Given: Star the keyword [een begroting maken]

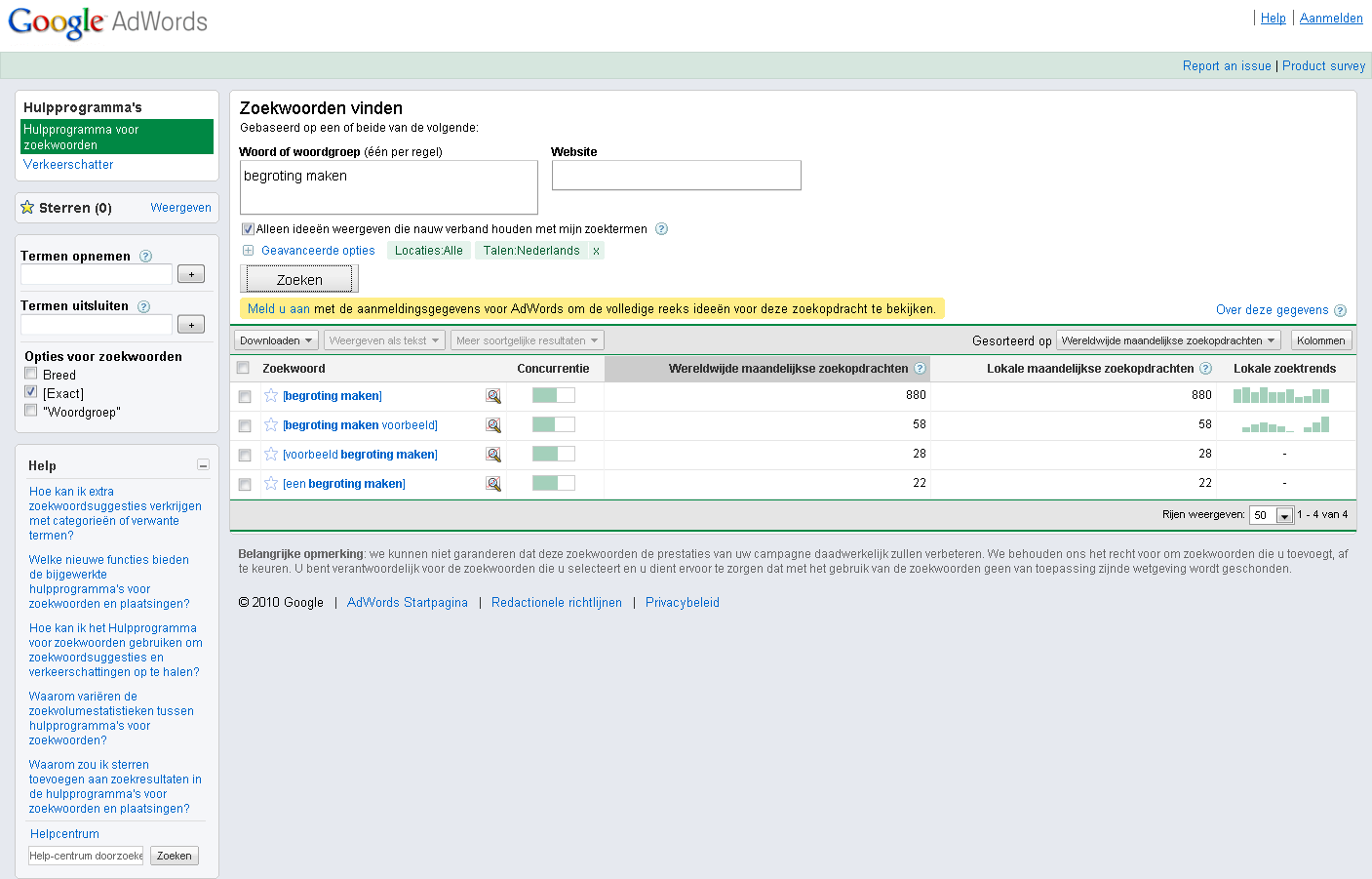Looking at the screenshot, I should coord(271,483).
